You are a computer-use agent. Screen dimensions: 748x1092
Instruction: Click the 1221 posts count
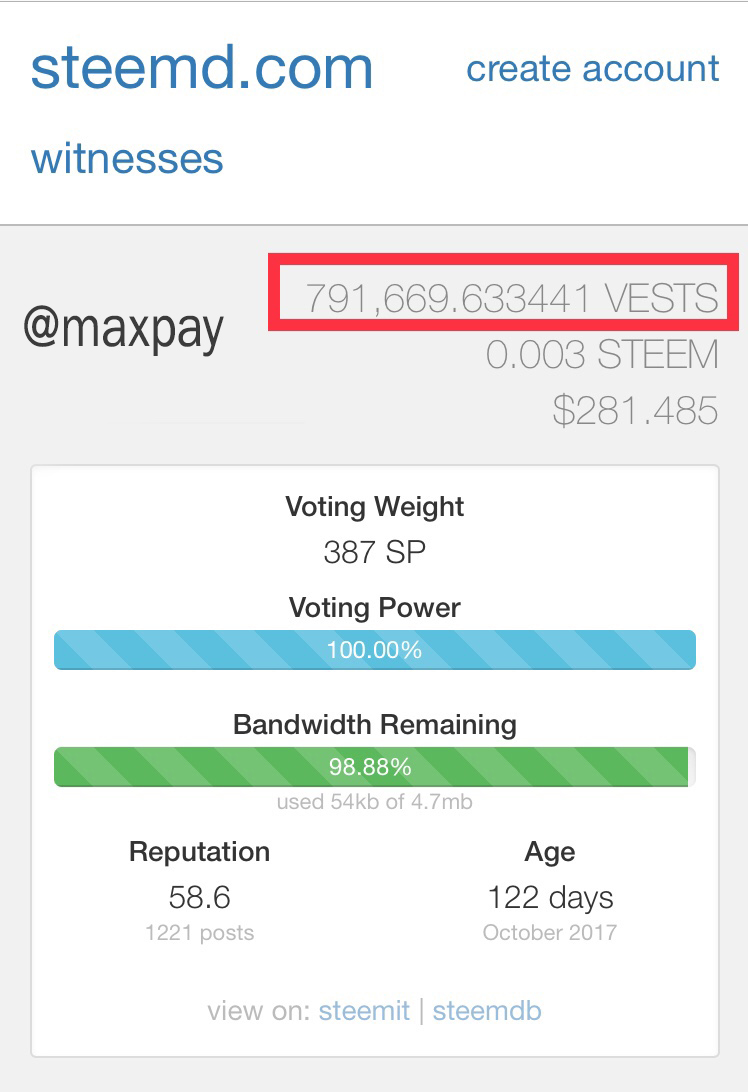199,933
